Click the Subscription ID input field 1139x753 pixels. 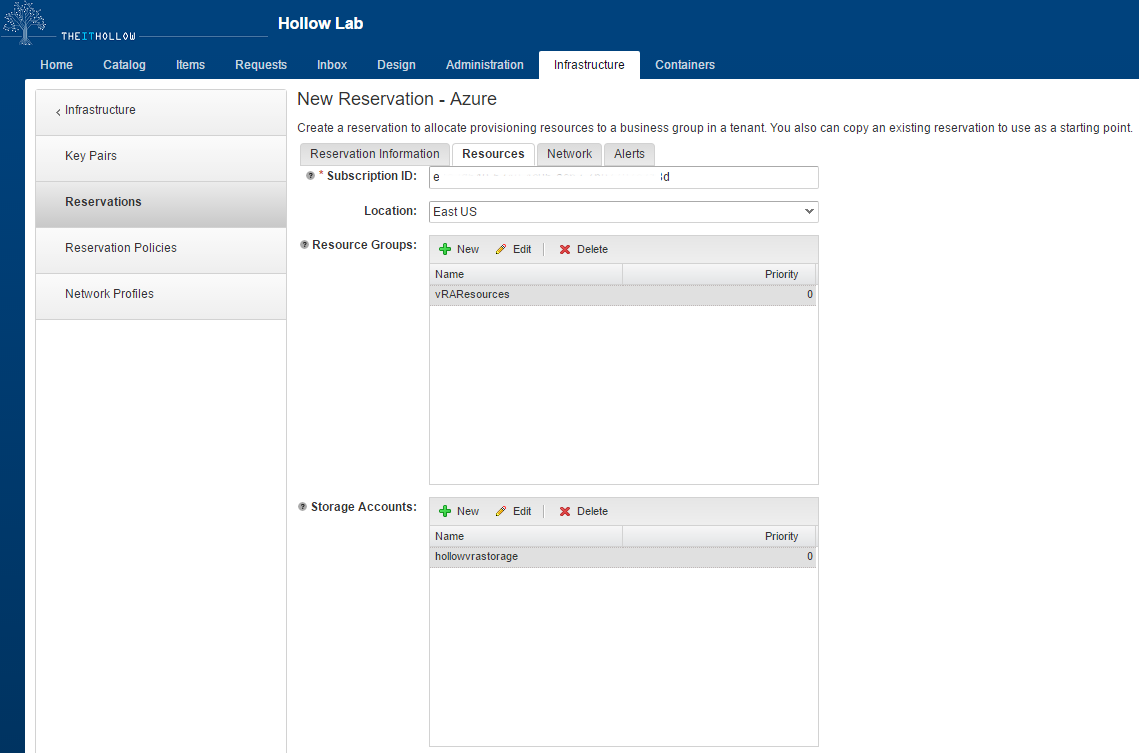(623, 177)
